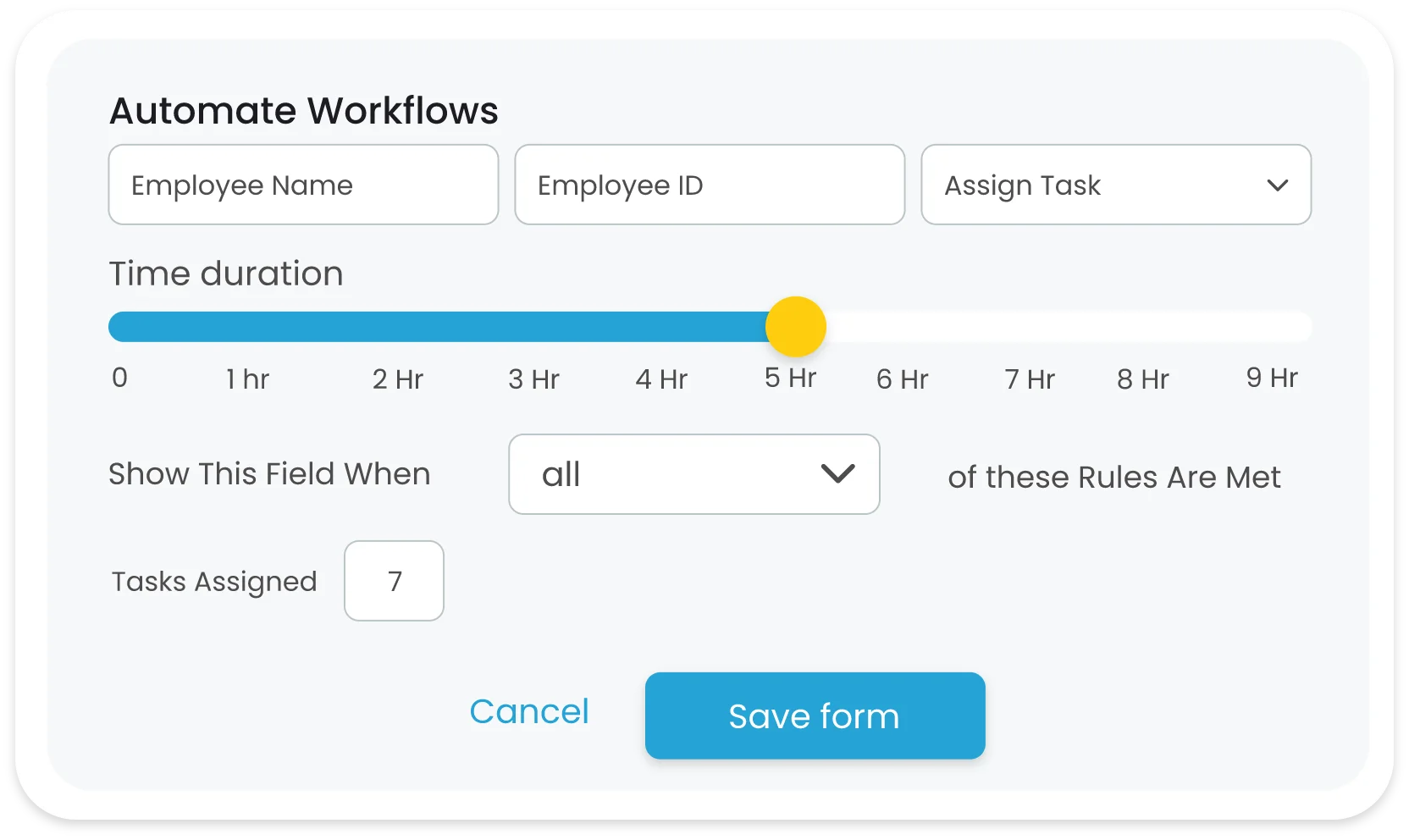Click the Save form button

pyautogui.click(x=814, y=716)
